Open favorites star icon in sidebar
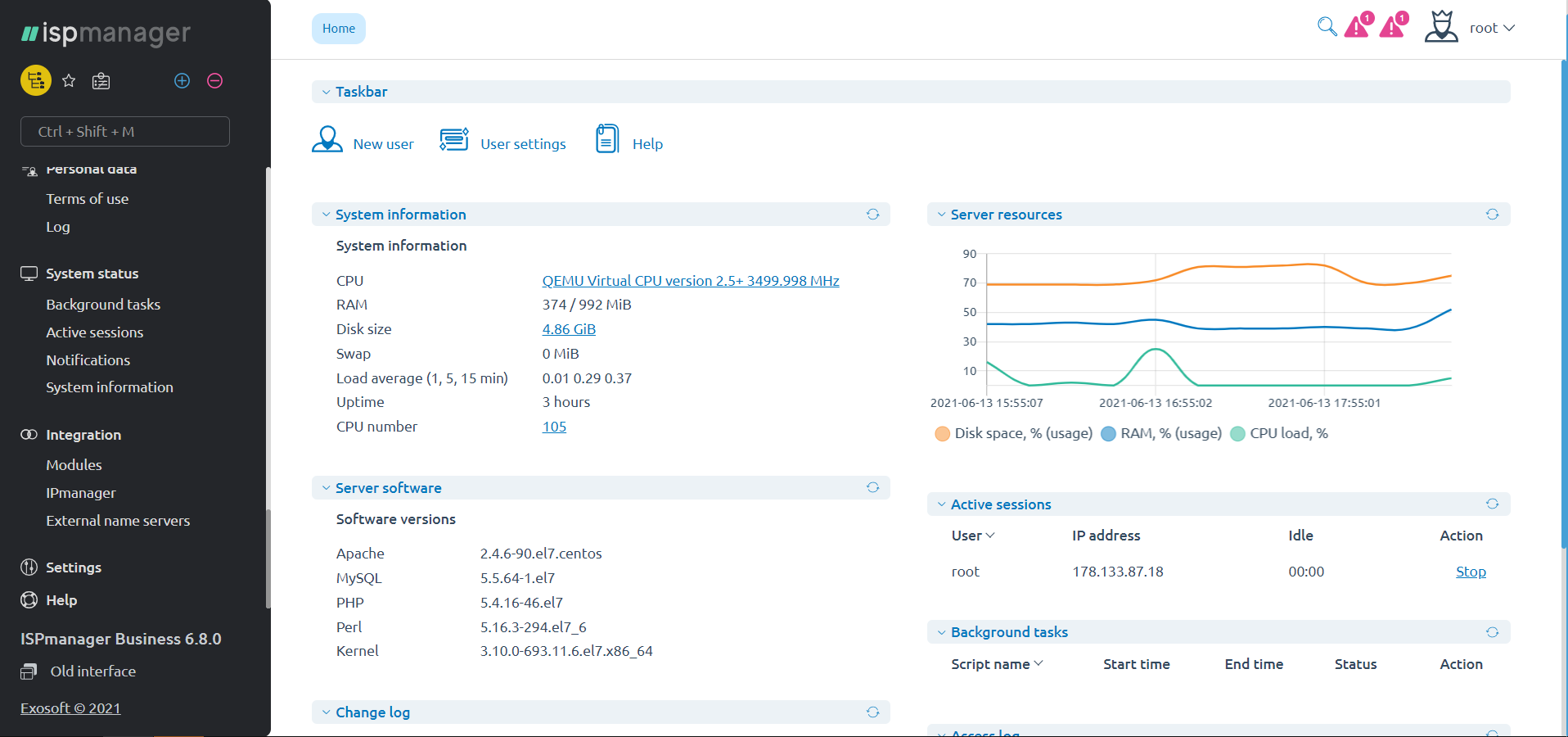Image resolution: width=1568 pixels, height=737 pixels. coord(69,80)
